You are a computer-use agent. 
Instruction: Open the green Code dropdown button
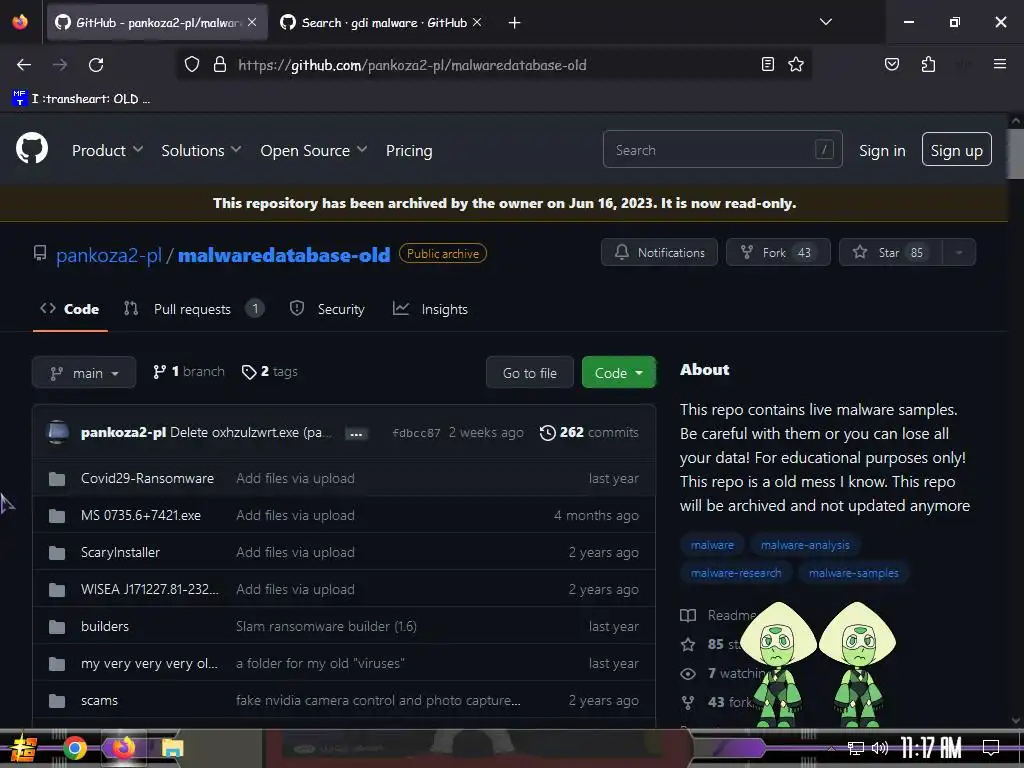tap(618, 372)
